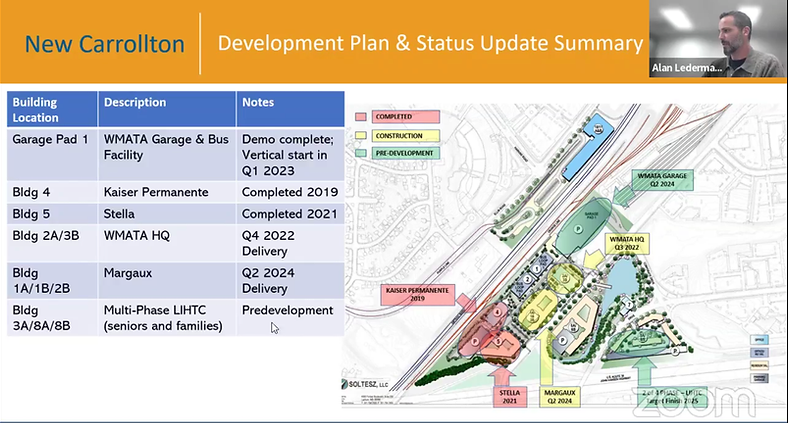Click the 'Margaux' description cell in the table

[167, 280]
